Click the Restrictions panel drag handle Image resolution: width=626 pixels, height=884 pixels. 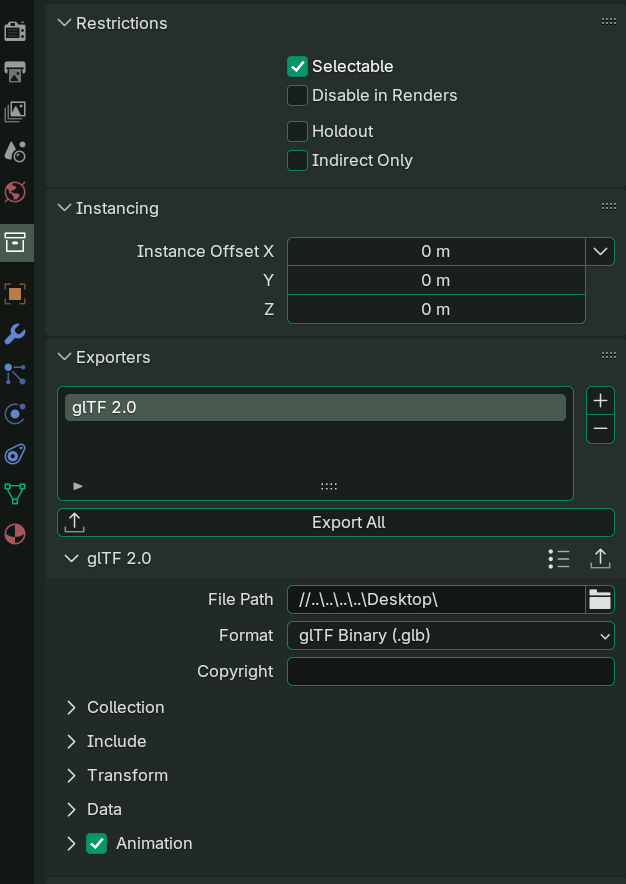coord(609,21)
